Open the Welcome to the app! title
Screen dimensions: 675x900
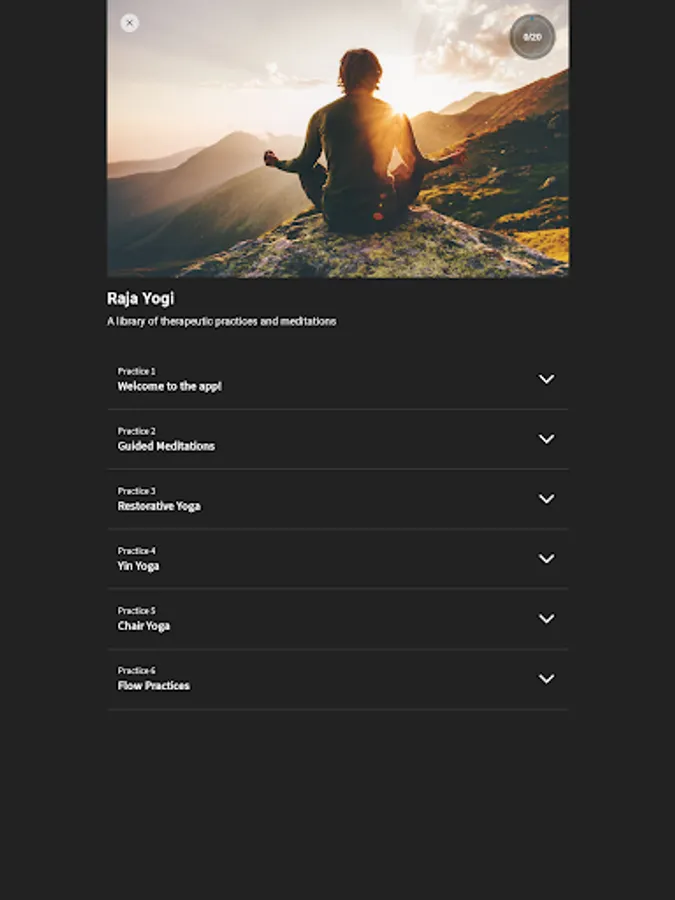point(169,386)
